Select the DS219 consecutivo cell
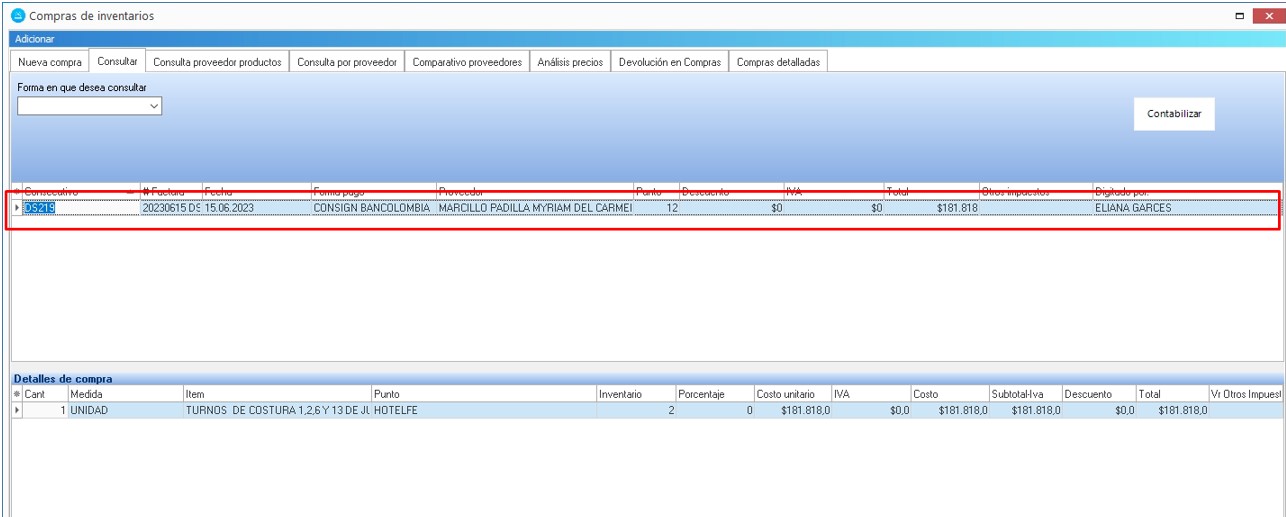 (x=80, y=208)
